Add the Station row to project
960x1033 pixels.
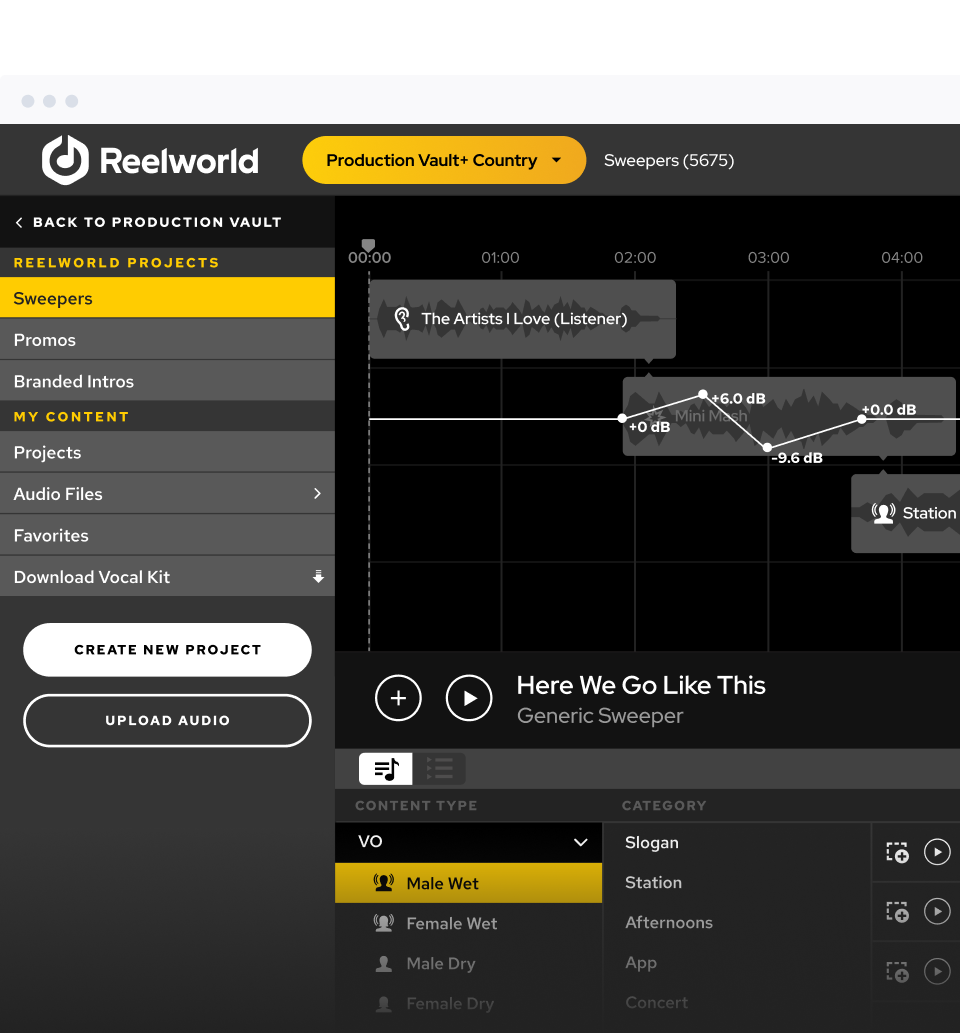click(897, 911)
